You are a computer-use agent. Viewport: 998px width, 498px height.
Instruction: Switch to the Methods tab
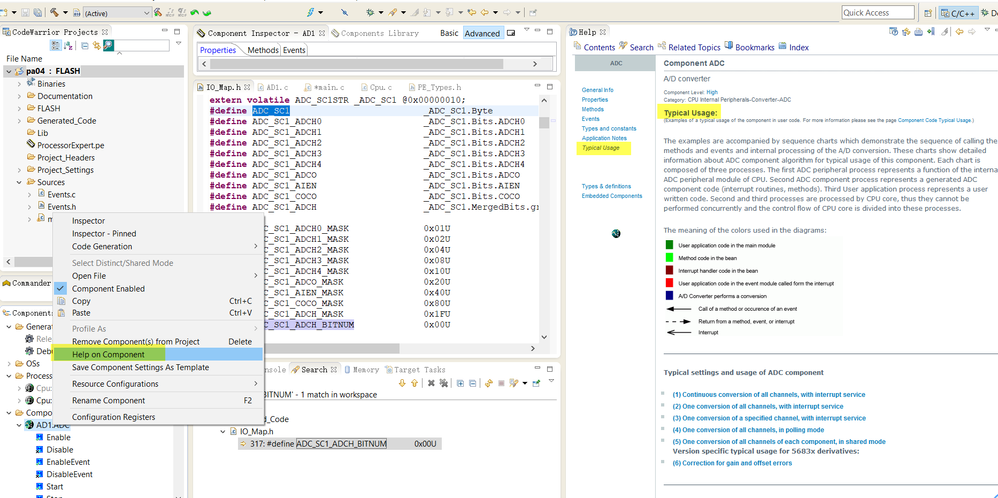(x=262, y=50)
